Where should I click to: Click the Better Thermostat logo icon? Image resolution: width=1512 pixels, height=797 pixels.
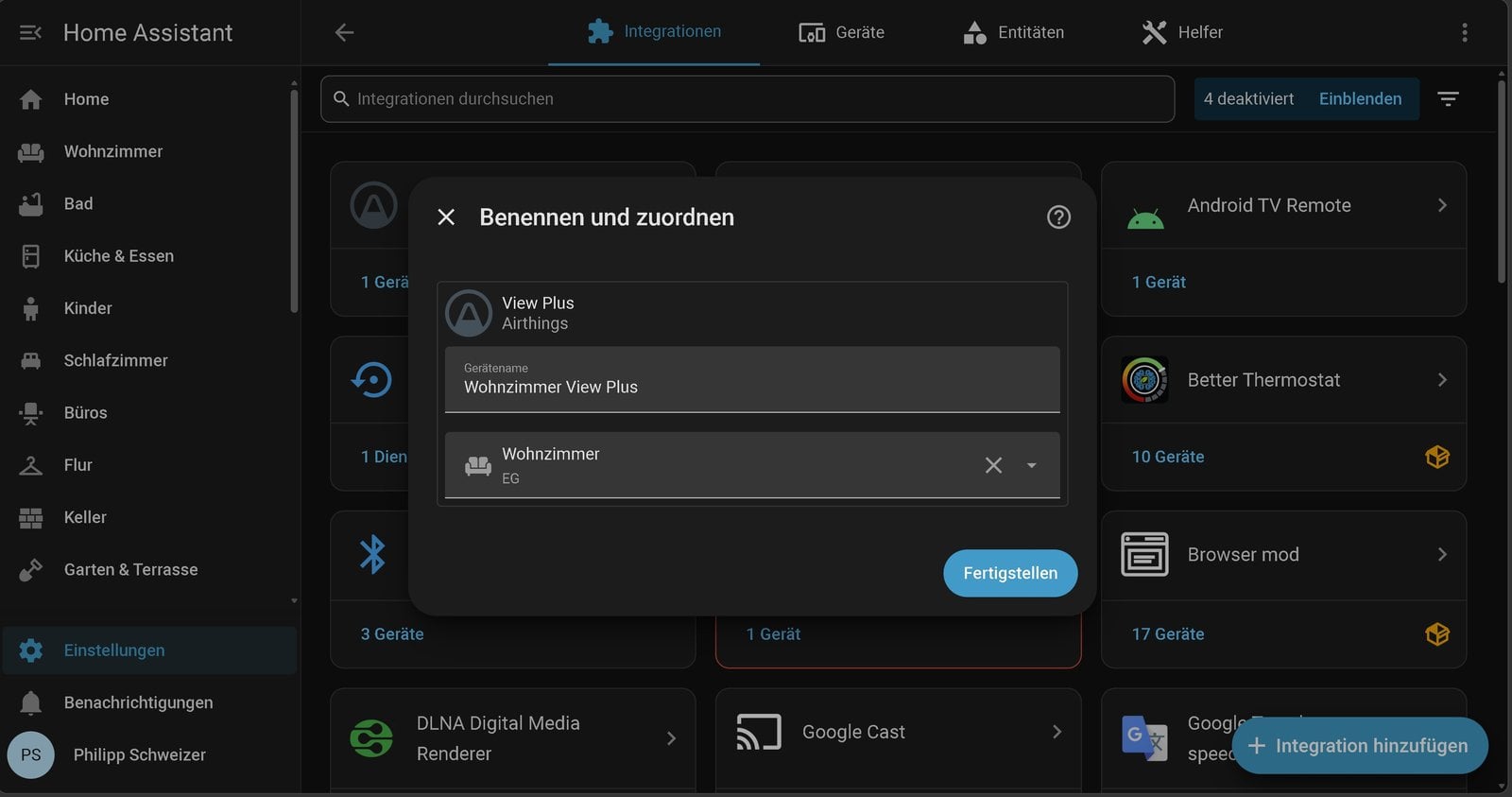1144,380
